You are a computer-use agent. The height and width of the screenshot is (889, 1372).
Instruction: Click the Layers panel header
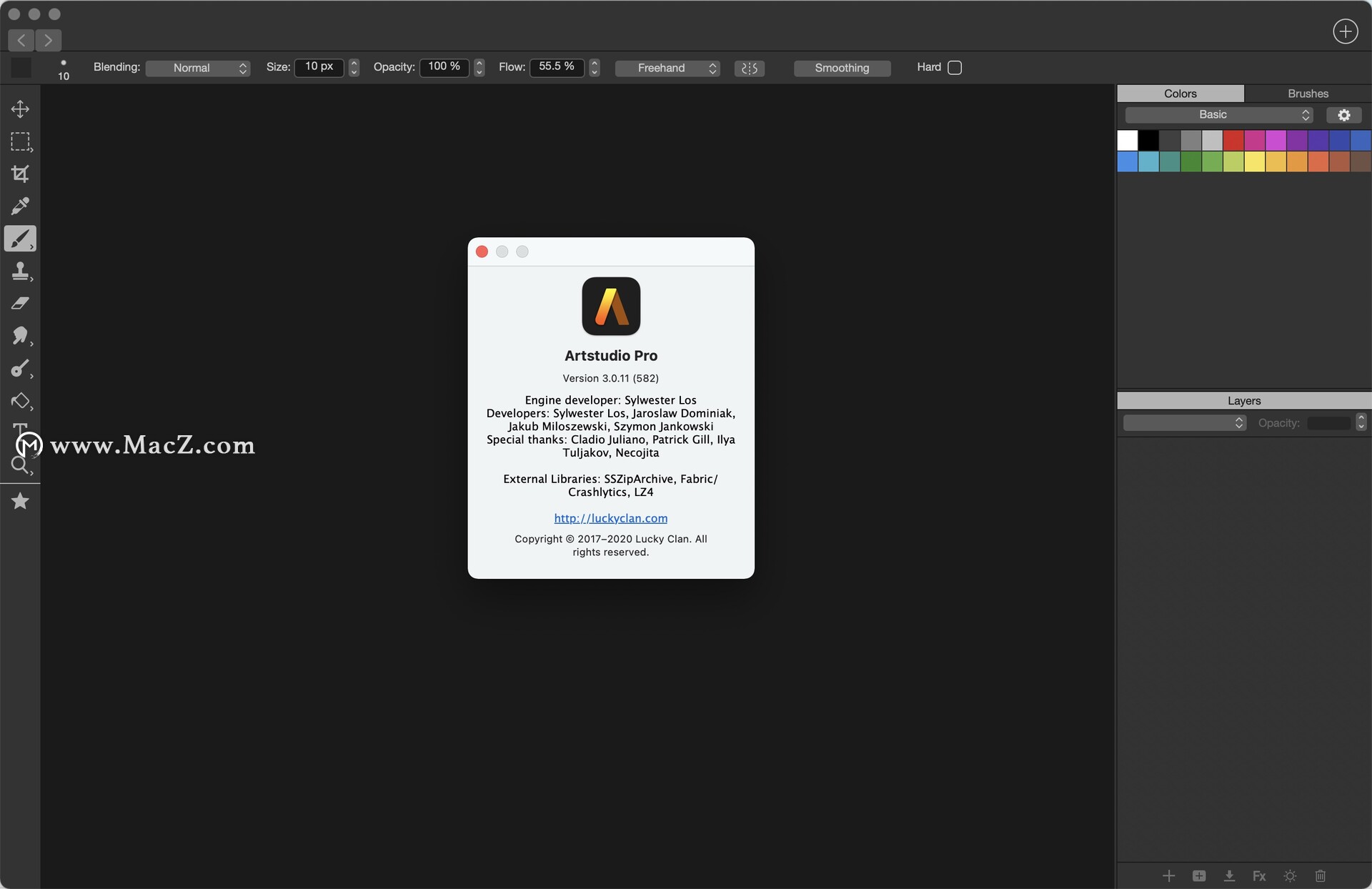coord(1244,401)
